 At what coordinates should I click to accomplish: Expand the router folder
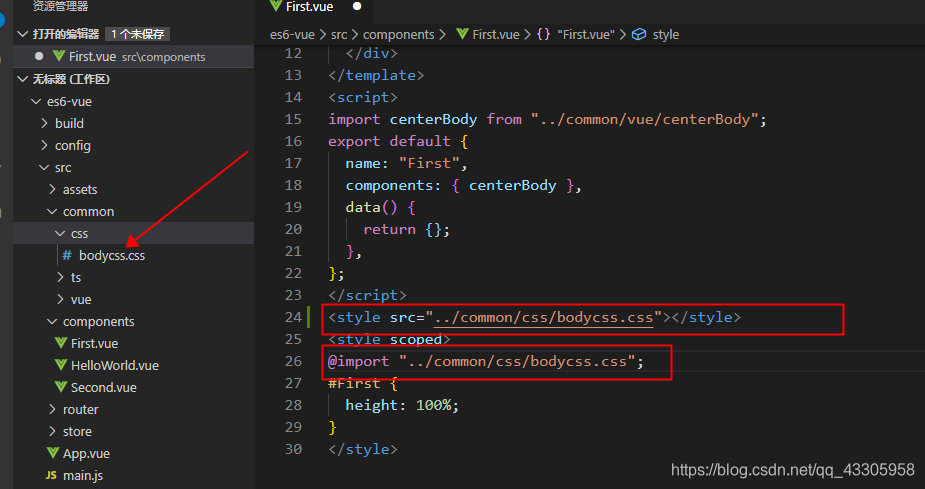(52, 409)
